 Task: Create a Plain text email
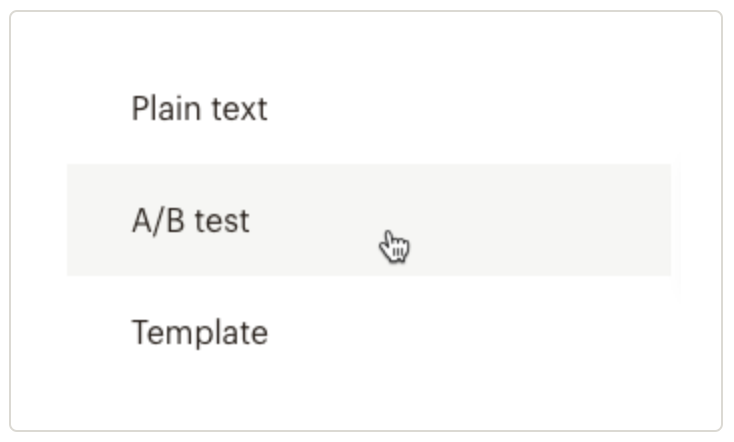pos(199,108)
